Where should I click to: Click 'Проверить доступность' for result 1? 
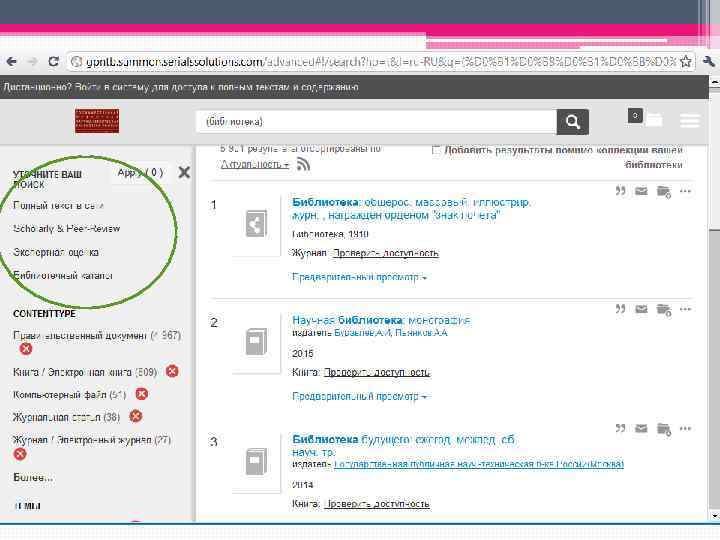click(x=386, y=253)
